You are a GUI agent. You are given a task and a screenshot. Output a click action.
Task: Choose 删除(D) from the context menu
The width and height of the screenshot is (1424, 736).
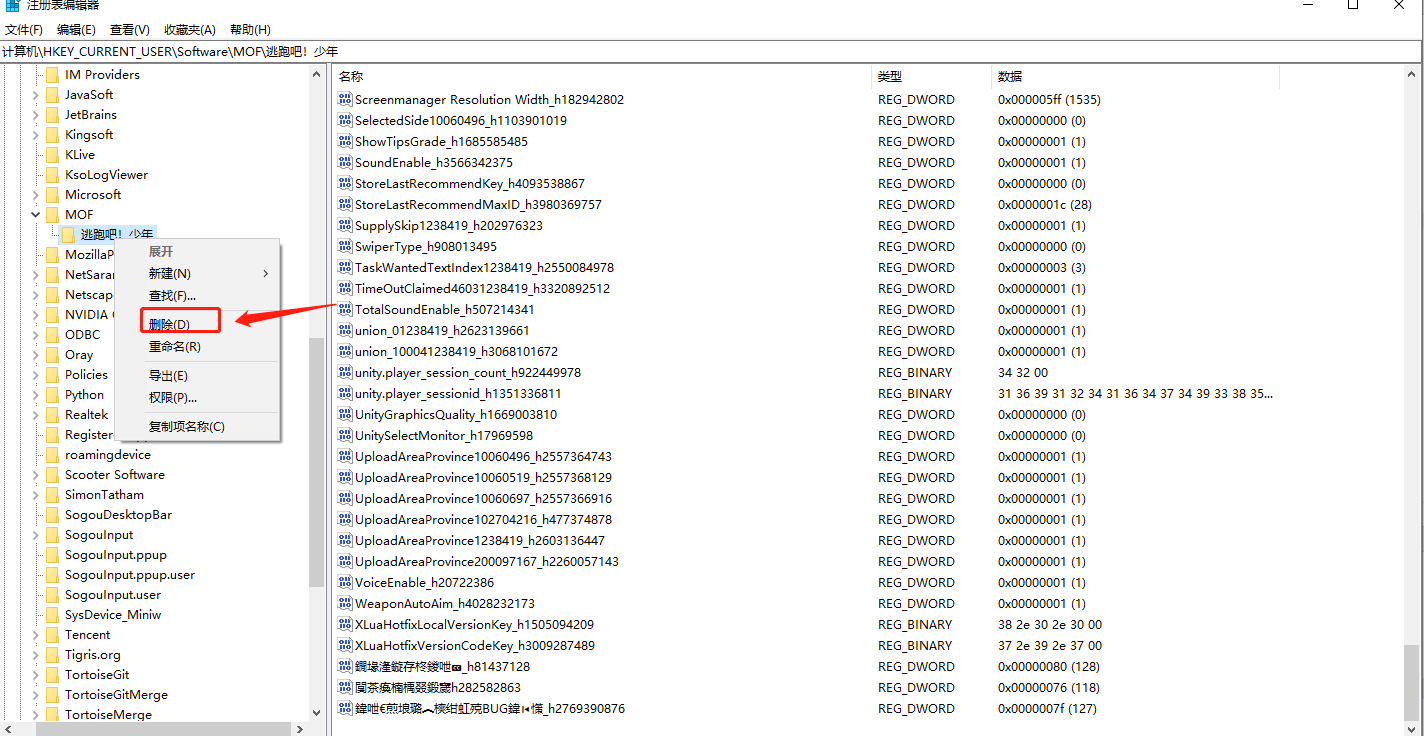pyautogui.click(x=169, y=324)
